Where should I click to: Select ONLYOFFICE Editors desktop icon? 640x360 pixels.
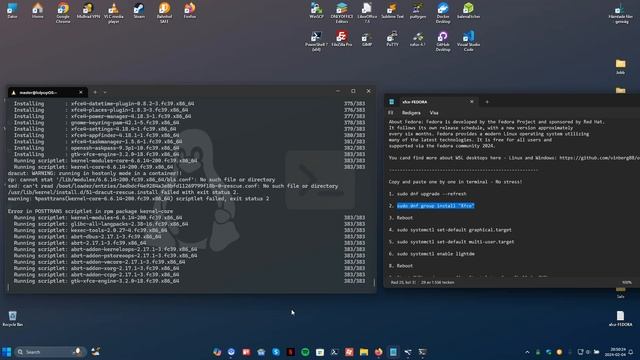point(342,13)
